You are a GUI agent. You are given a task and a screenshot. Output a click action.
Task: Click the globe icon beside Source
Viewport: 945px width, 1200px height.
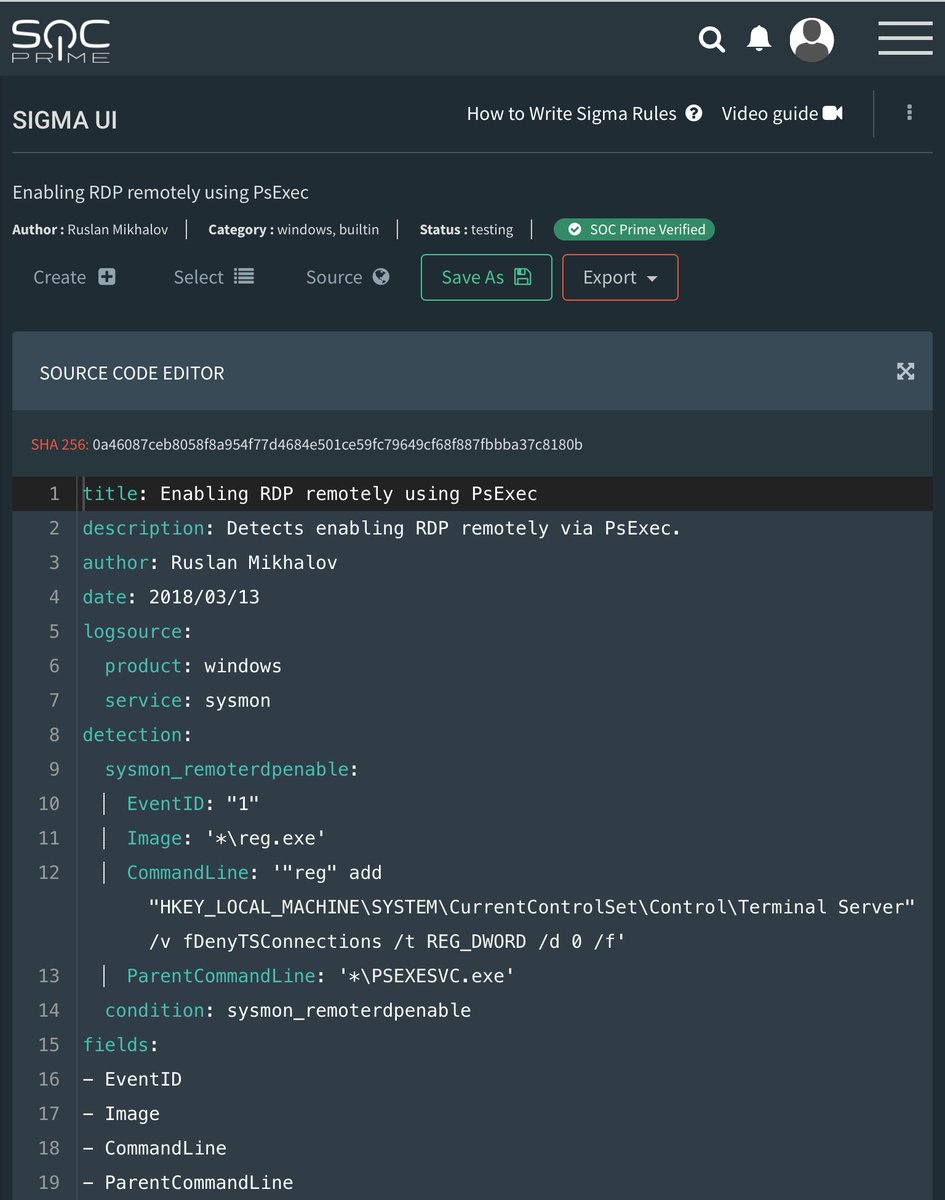381,277
